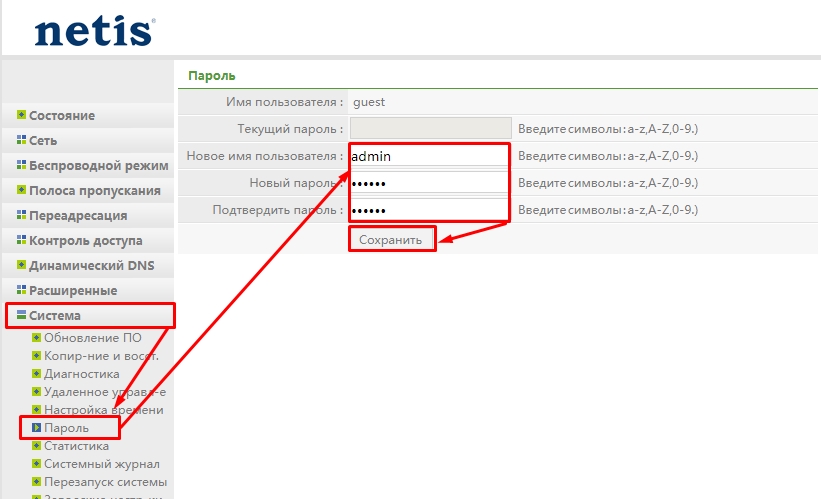Click the bullet icon beside Диагностика
The image size is (821, 499).
(37, 373)
